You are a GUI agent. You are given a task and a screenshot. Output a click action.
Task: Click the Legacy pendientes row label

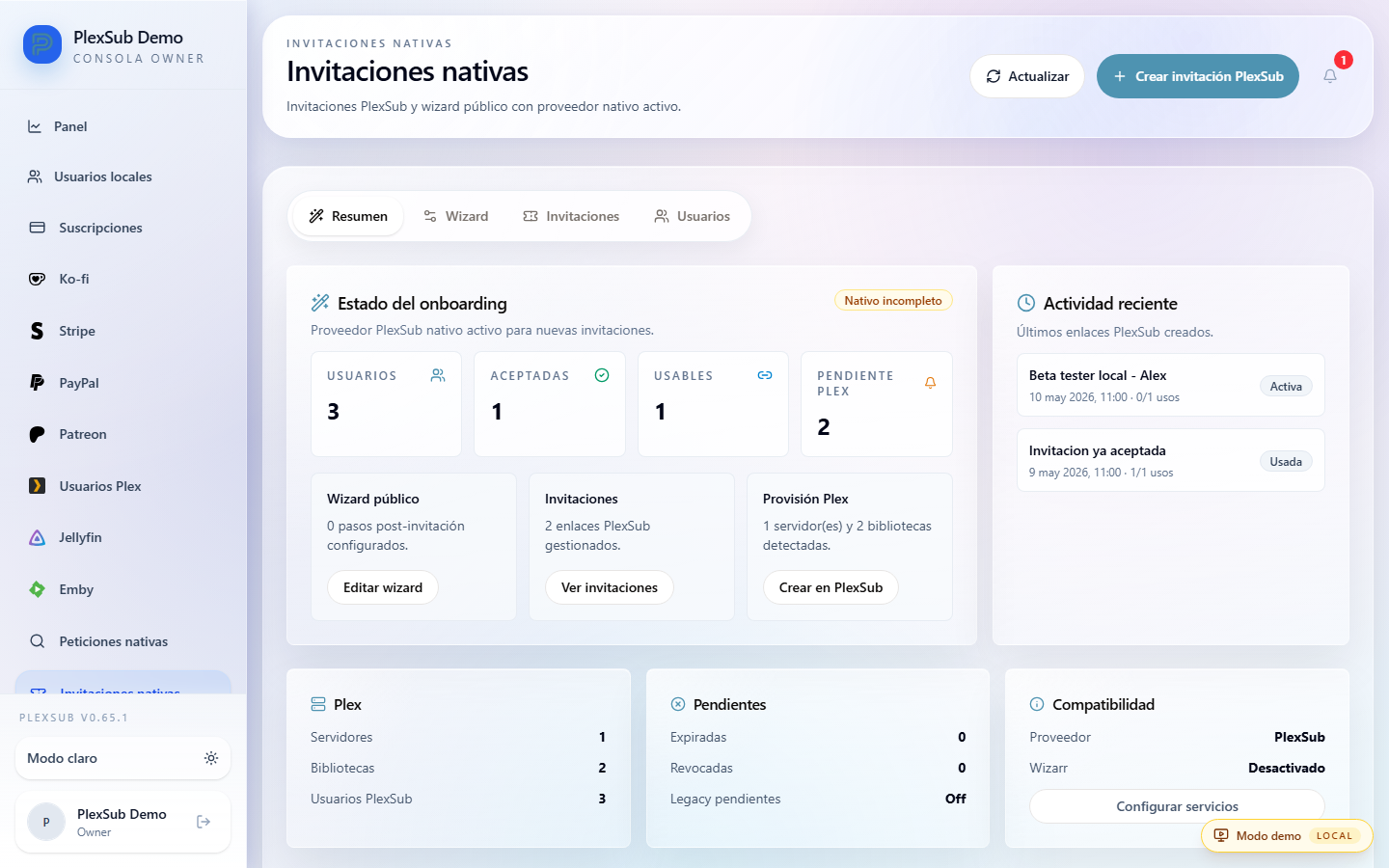point(725,799)
